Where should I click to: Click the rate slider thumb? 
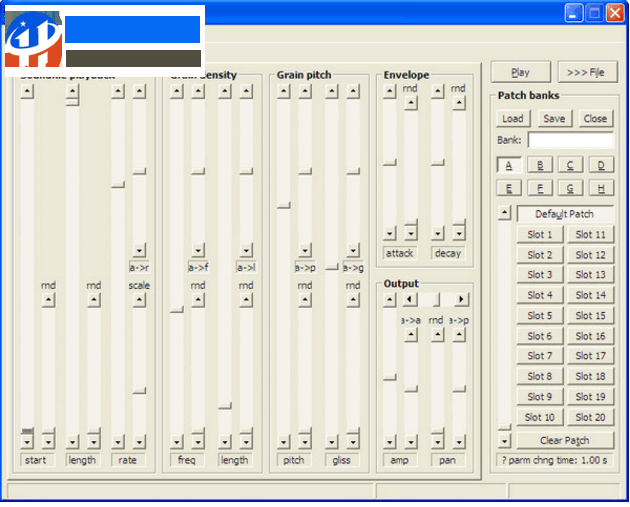pos(118,184)
